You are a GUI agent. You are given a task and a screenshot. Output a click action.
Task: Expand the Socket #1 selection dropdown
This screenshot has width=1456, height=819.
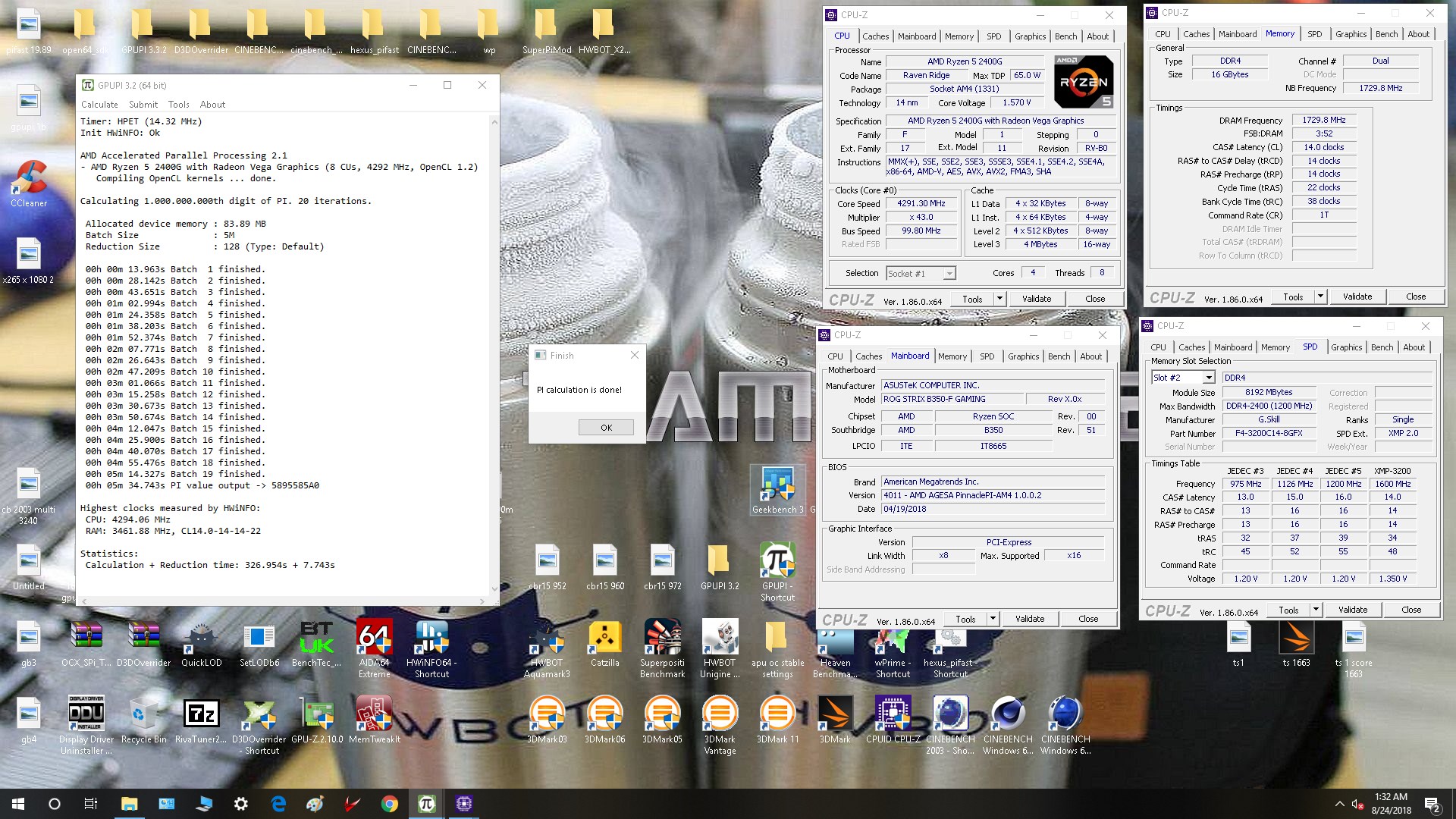click(x=949, y=274)
